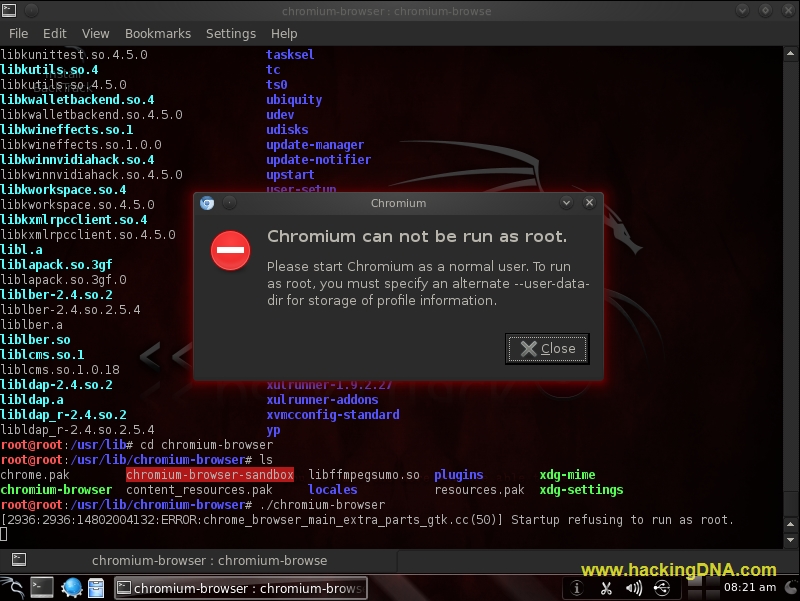
Task: Click the 08:21 am panel clock
Action: pos(749,587)
